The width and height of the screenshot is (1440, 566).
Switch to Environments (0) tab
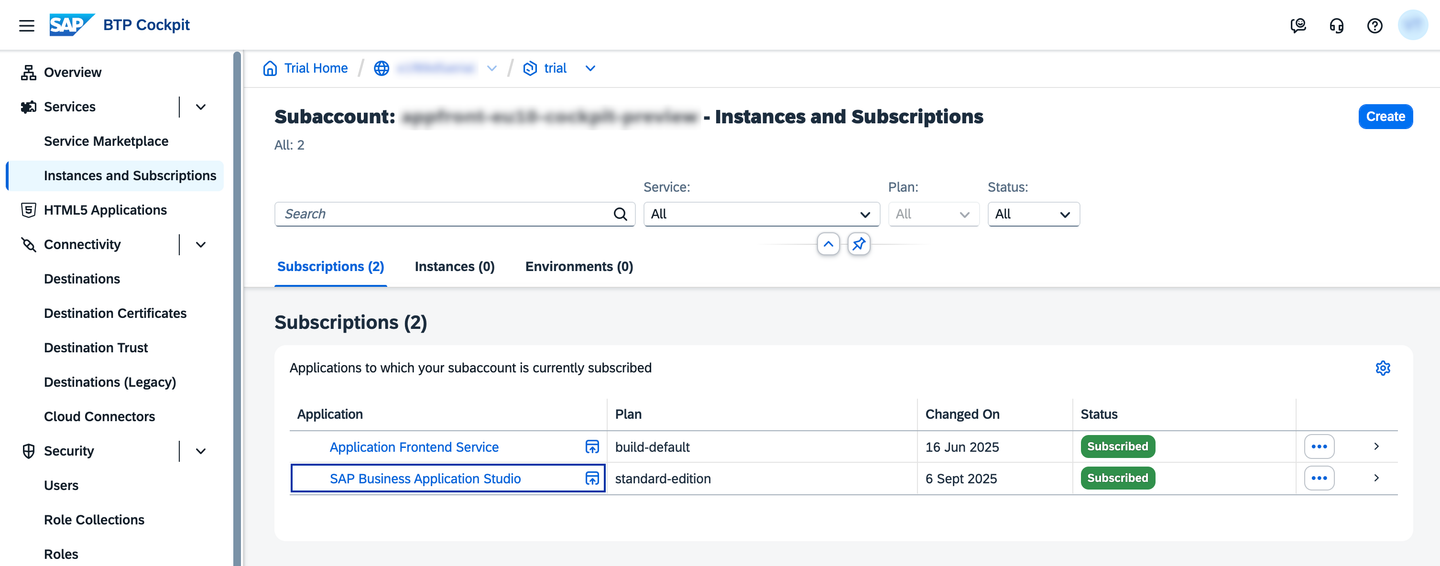tap(579, 267)
